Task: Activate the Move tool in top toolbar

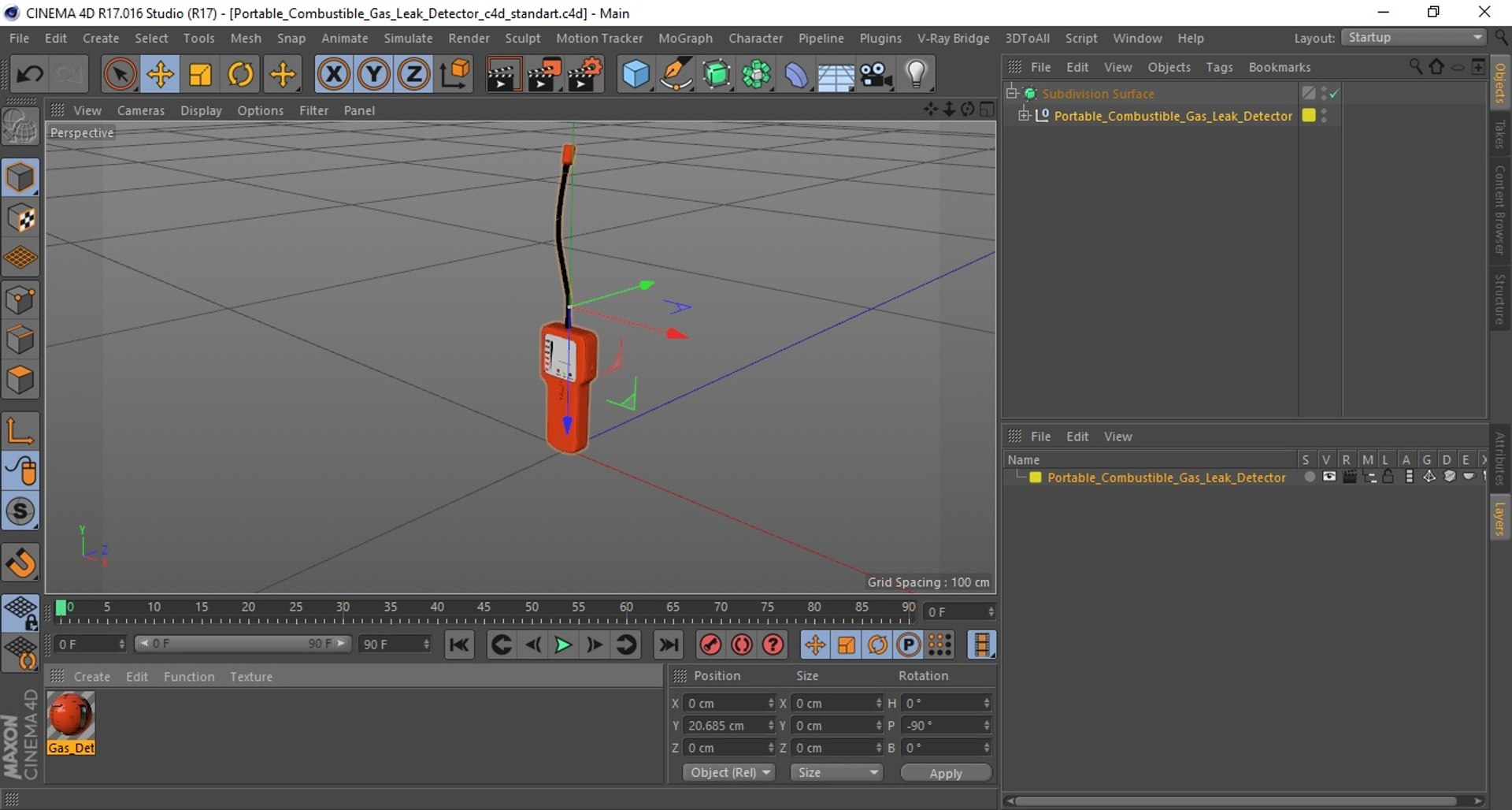Action: [x=160, y=74]
